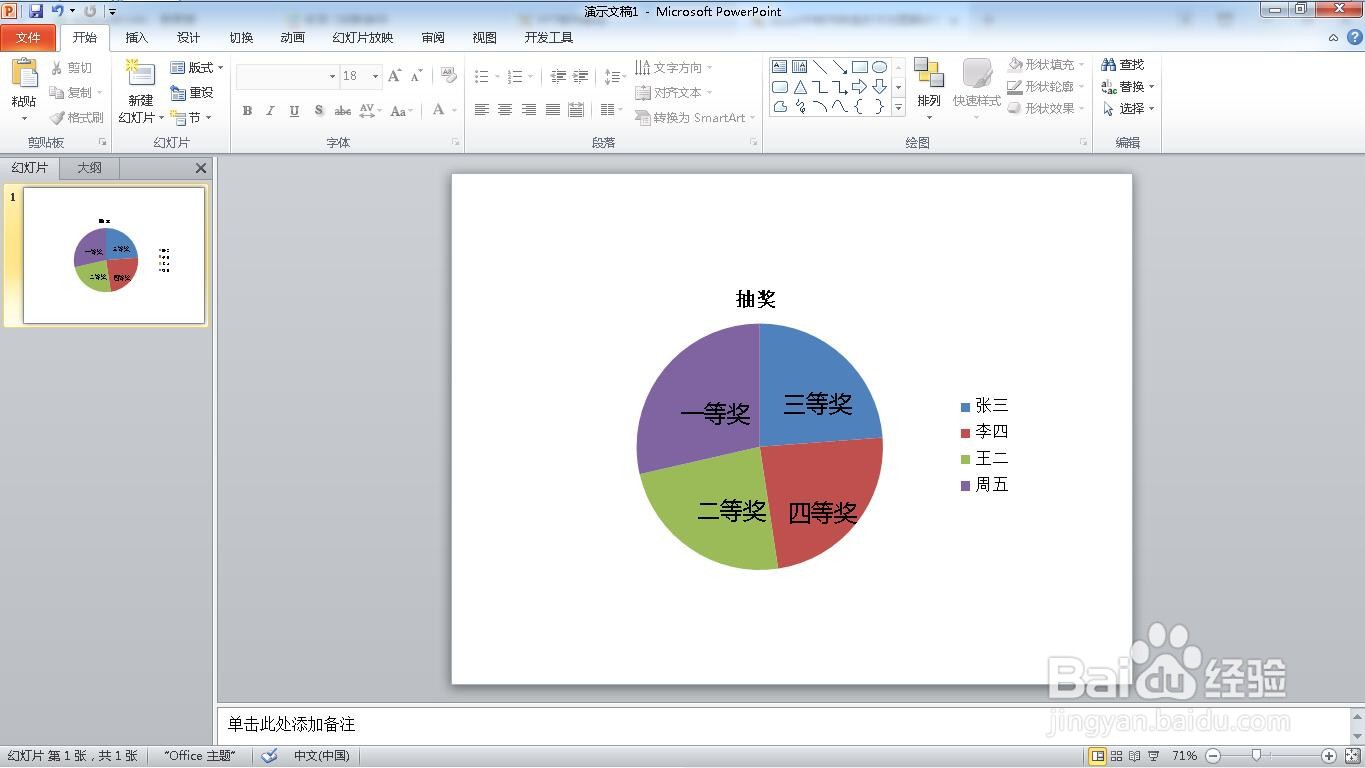Fit slide to current window icon

(x=1353, y=756)
